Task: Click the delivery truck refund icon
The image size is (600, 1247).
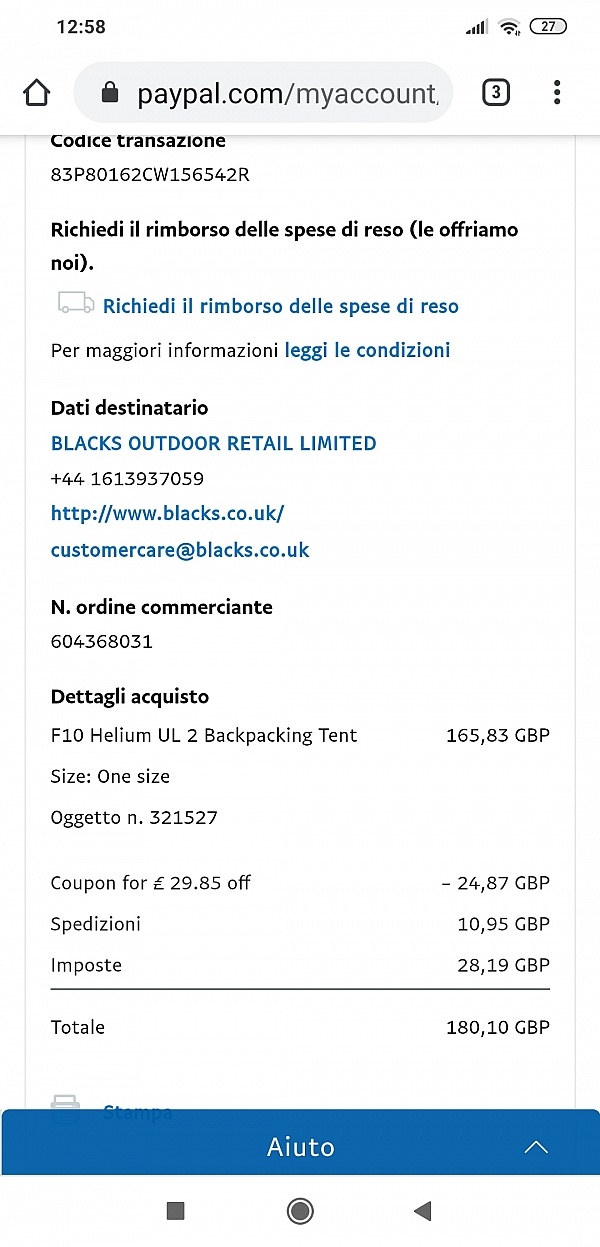Action: tap(76, 303)
